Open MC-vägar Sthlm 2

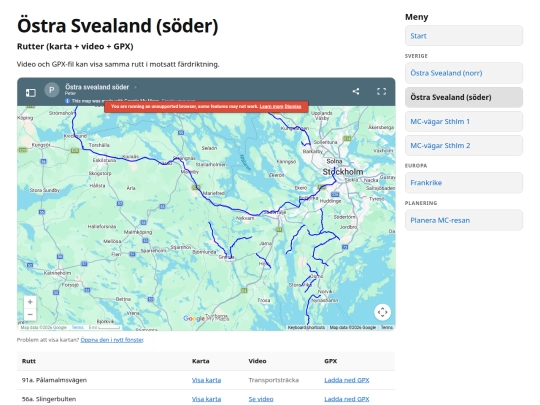[x=464, y=145]
